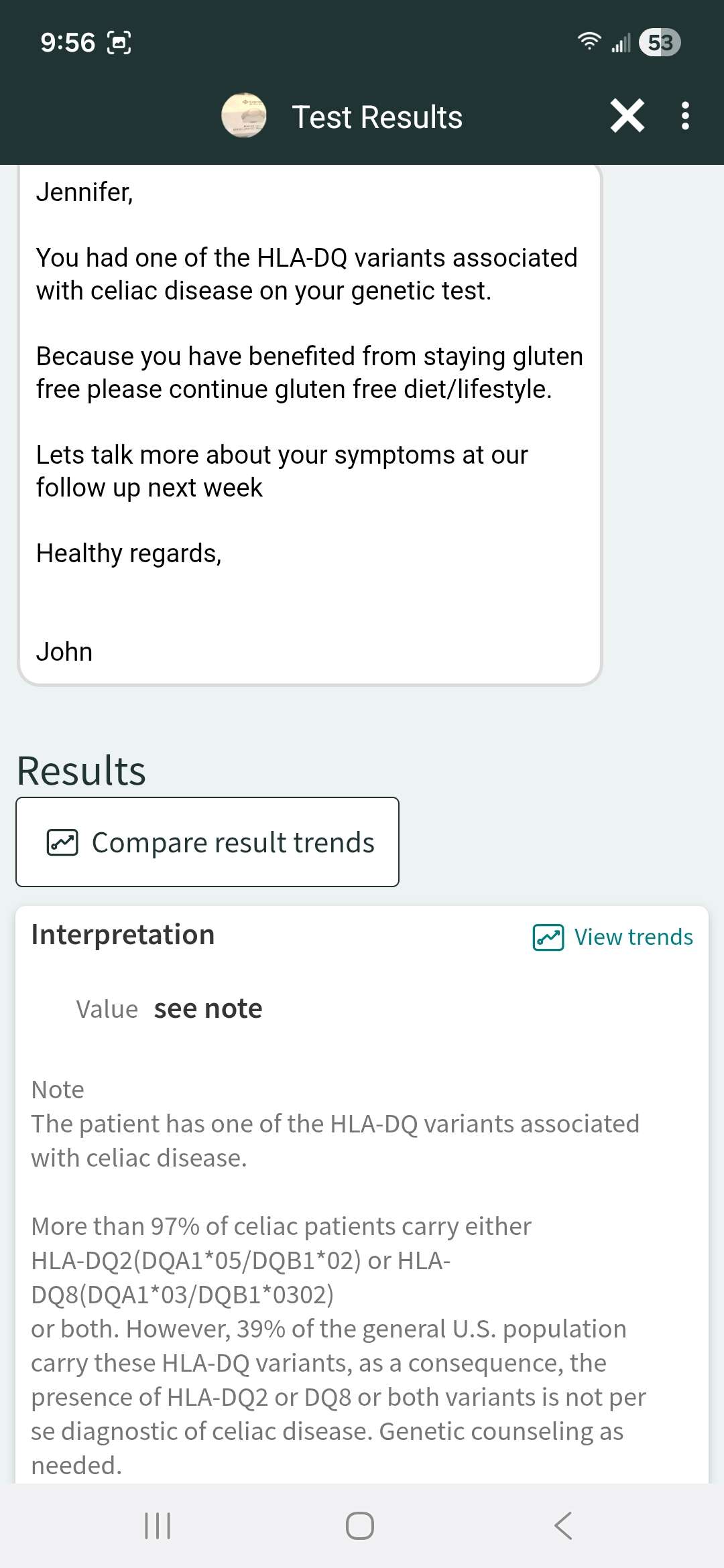The image size is (724, 1568).
Task: Tap the Android home button
Action: pyautogui.click(x=360, y=1526)
